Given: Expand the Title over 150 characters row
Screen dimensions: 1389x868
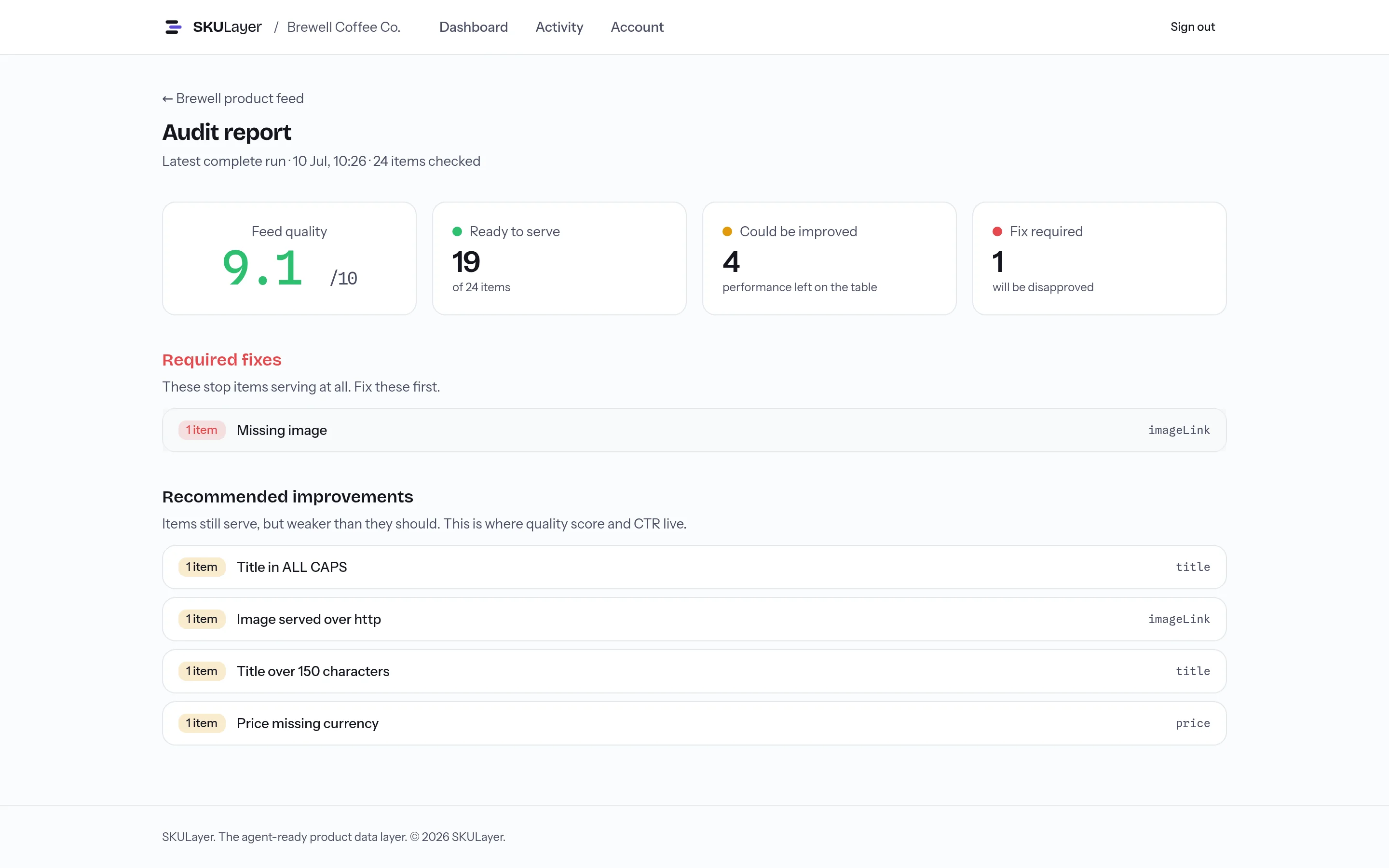Looking at the screenshot, I should click(694, 671).
